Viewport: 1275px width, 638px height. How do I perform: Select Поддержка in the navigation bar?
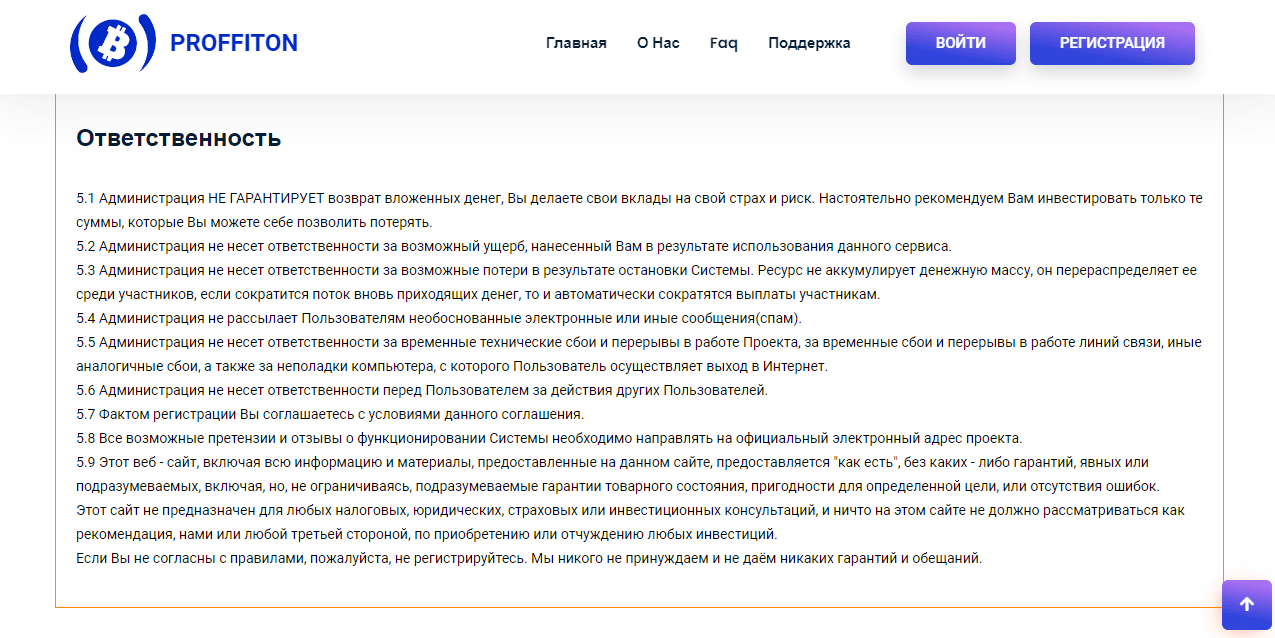pyautogui.click(x=809, y=43)
